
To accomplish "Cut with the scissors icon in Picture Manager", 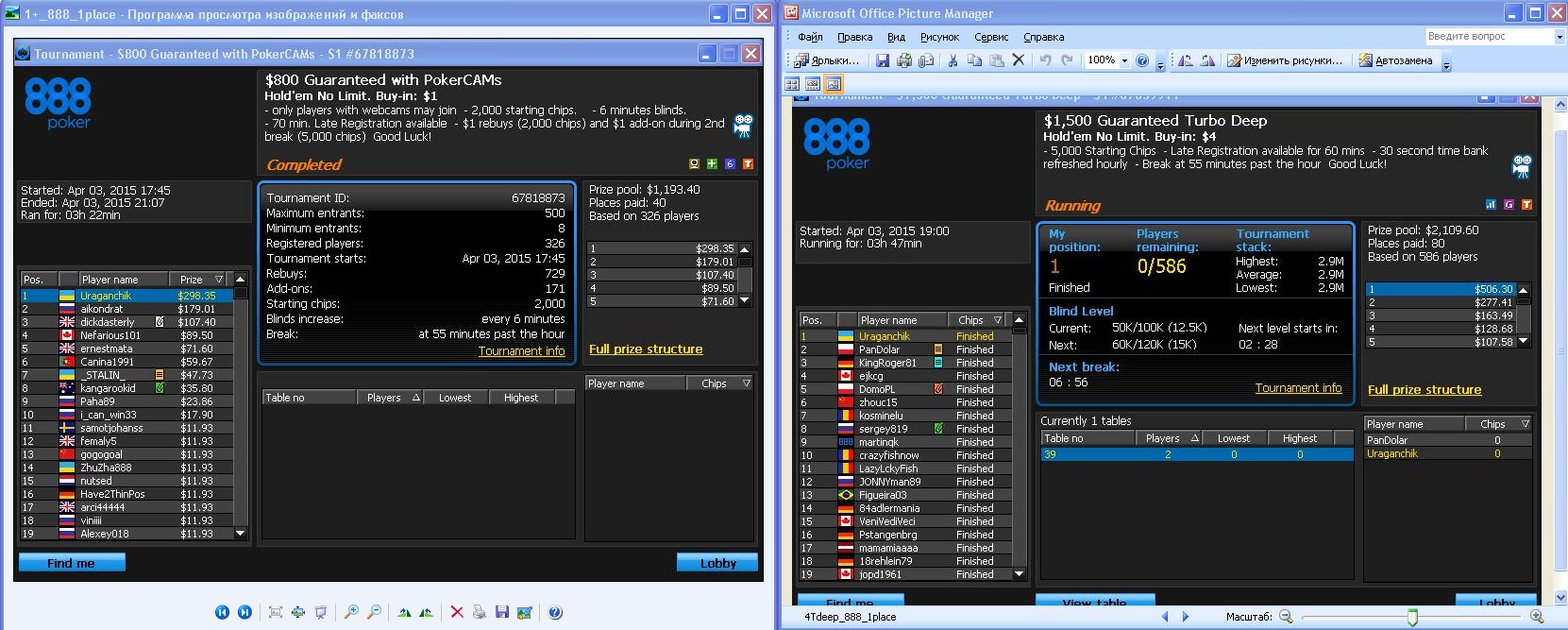I will pyautogui.click(x=953, y=60).
